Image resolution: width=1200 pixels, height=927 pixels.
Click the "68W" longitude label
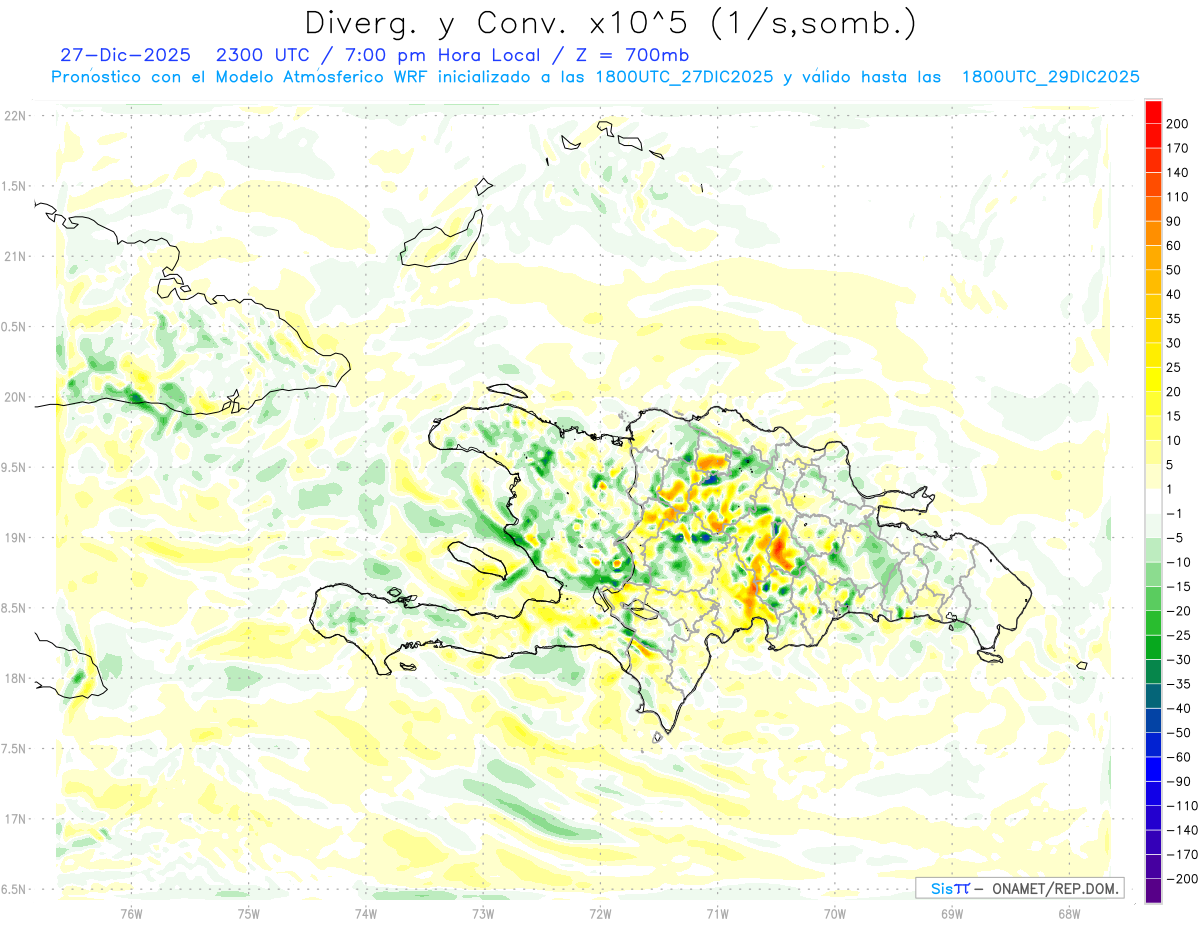point(1069,913)
